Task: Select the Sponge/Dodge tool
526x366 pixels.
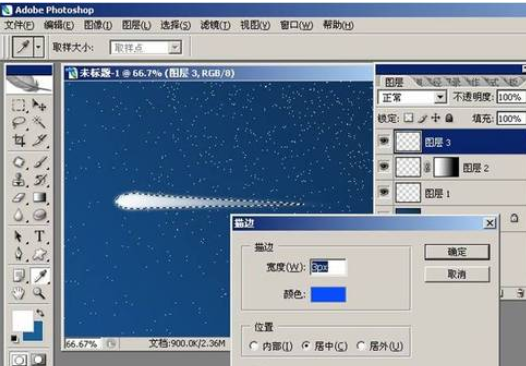Action: tap(40, 215)
